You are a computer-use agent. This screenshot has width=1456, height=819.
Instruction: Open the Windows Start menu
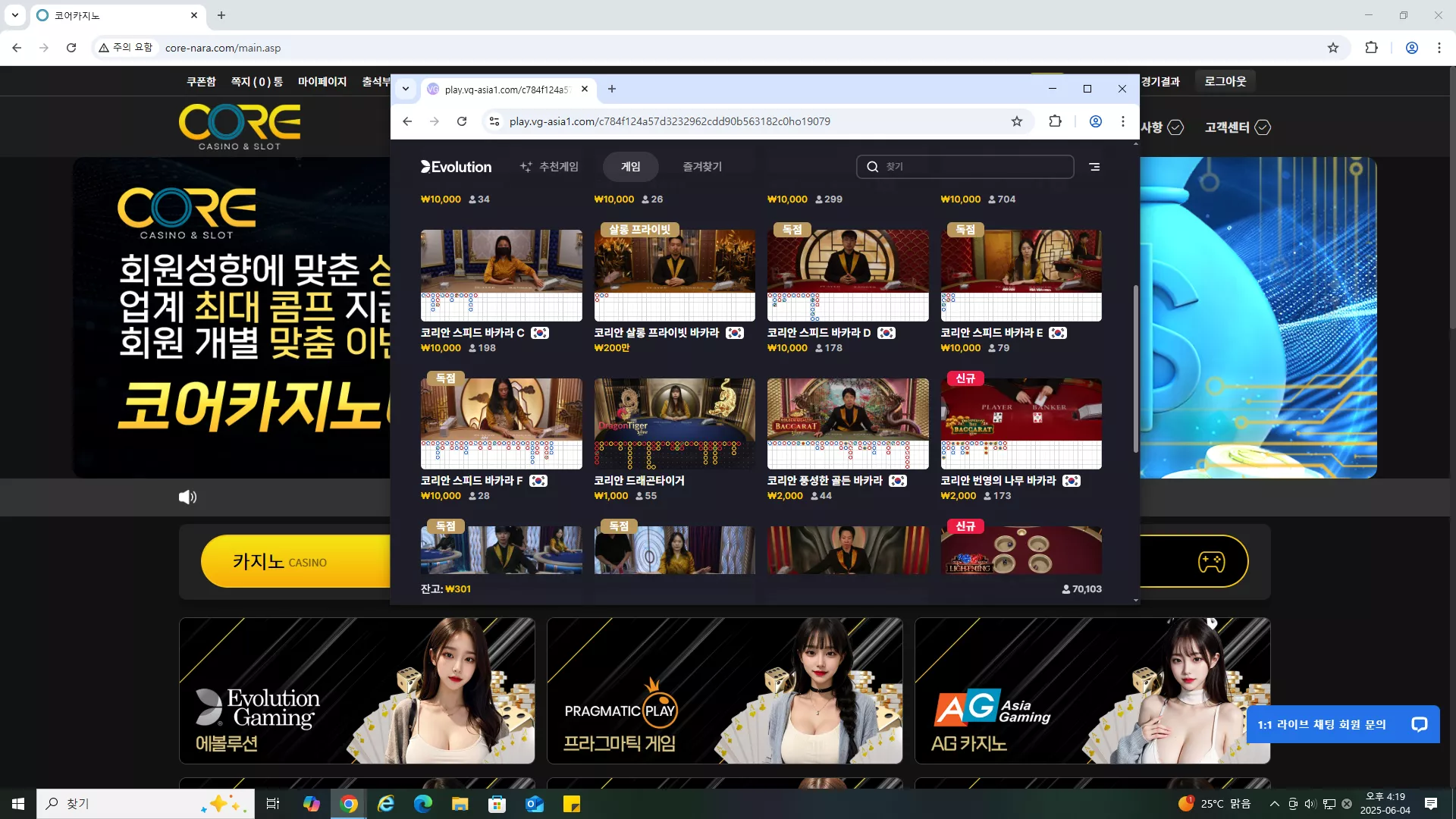click(x=18, y=804)
